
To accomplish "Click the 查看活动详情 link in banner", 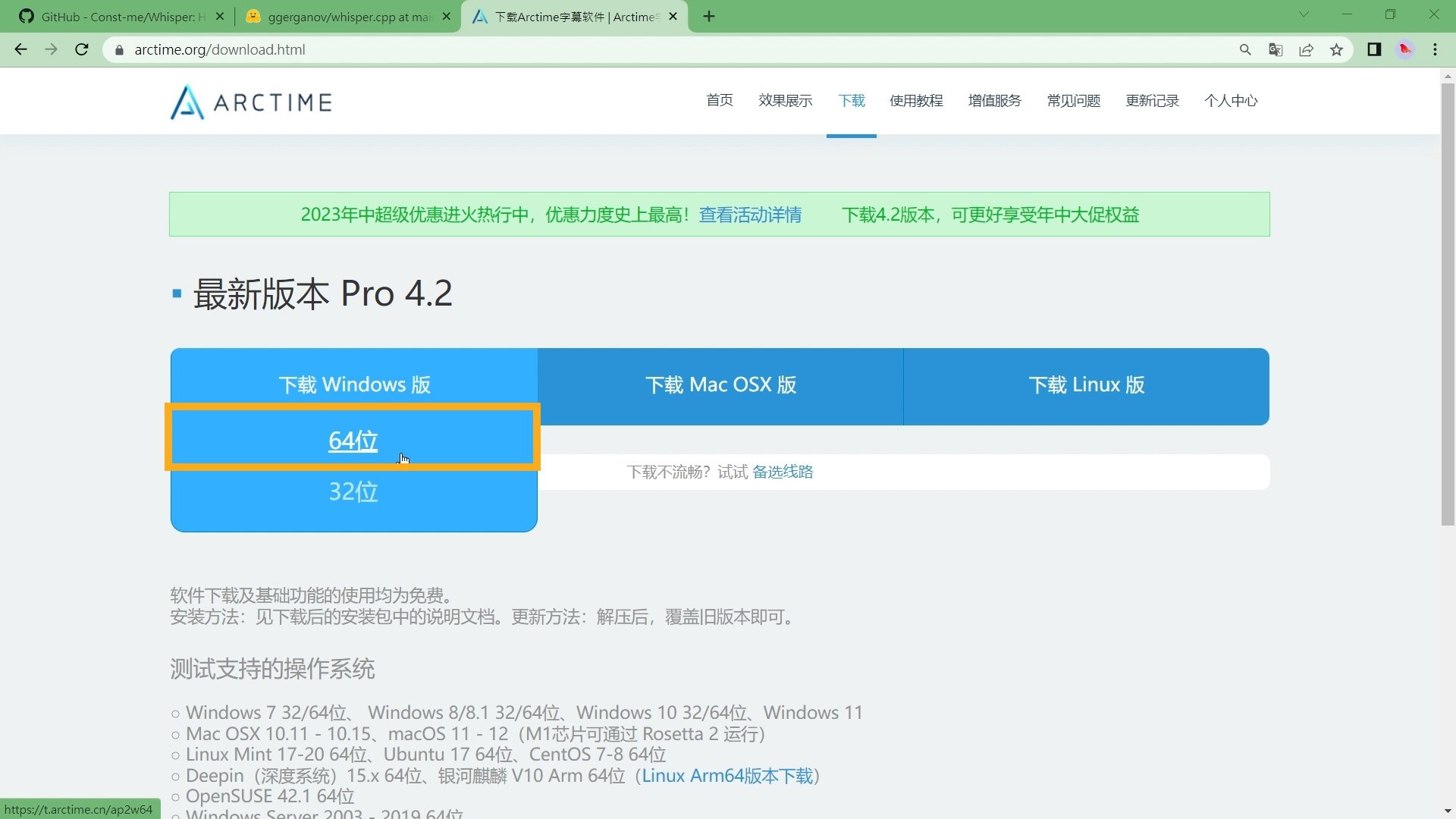I will click(750, 215).
